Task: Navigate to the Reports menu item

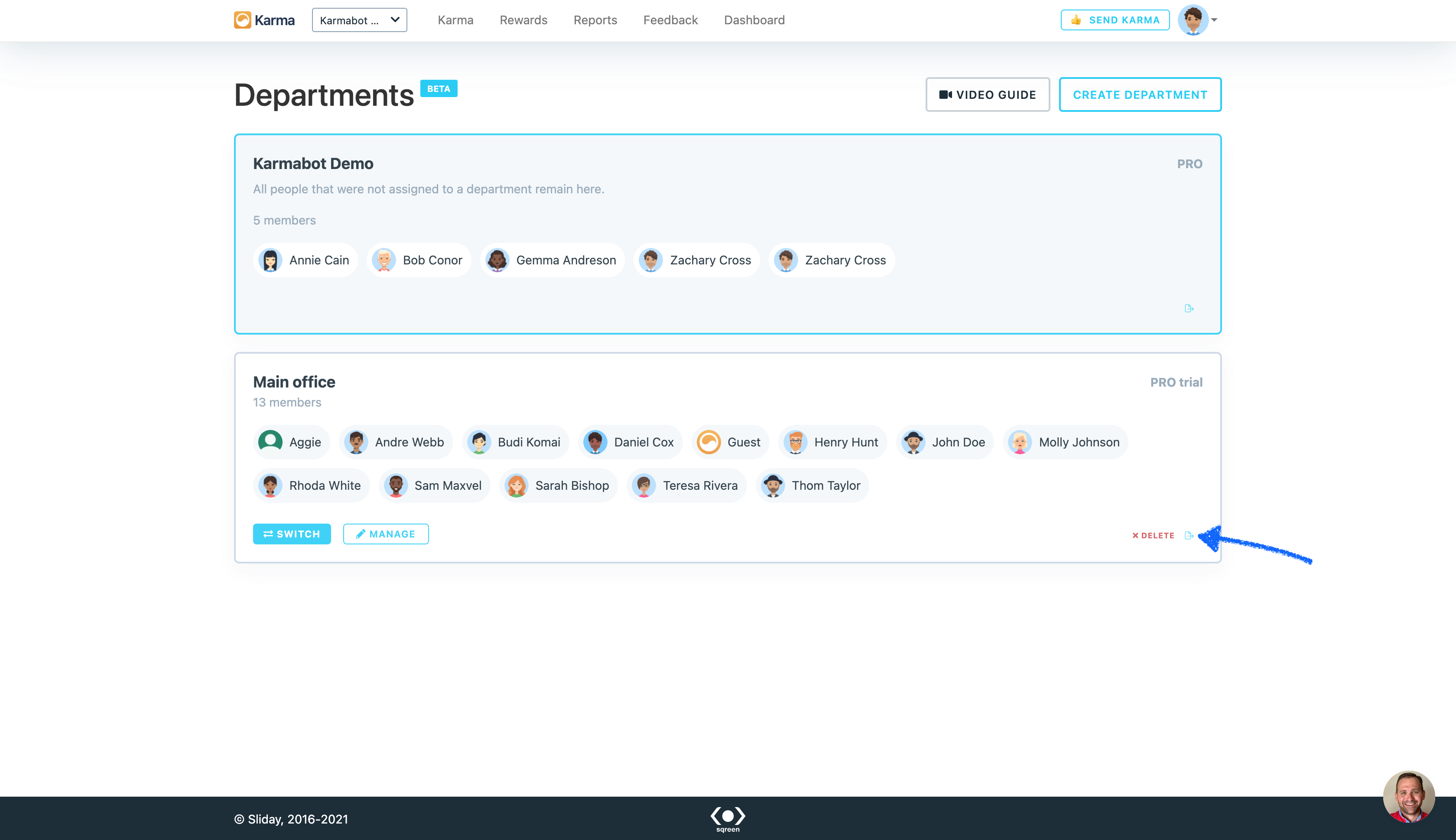Action: (595, 20)
